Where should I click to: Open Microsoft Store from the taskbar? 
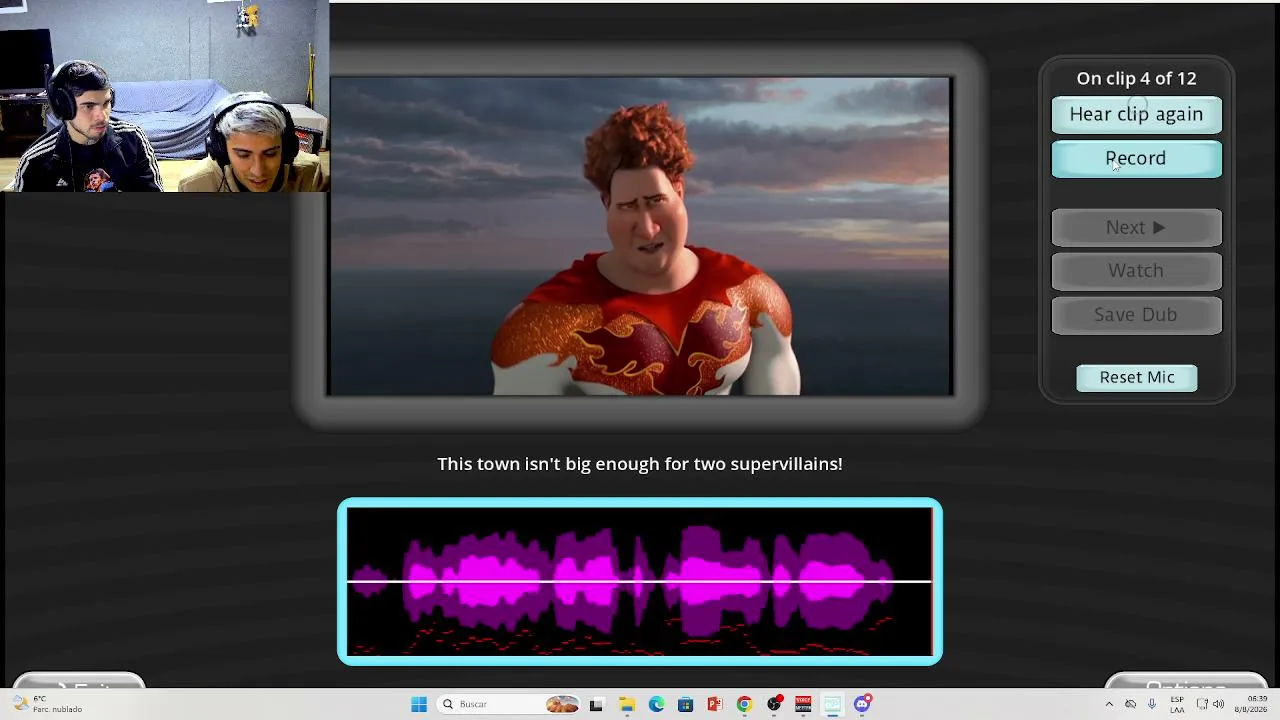coord(685,704)
